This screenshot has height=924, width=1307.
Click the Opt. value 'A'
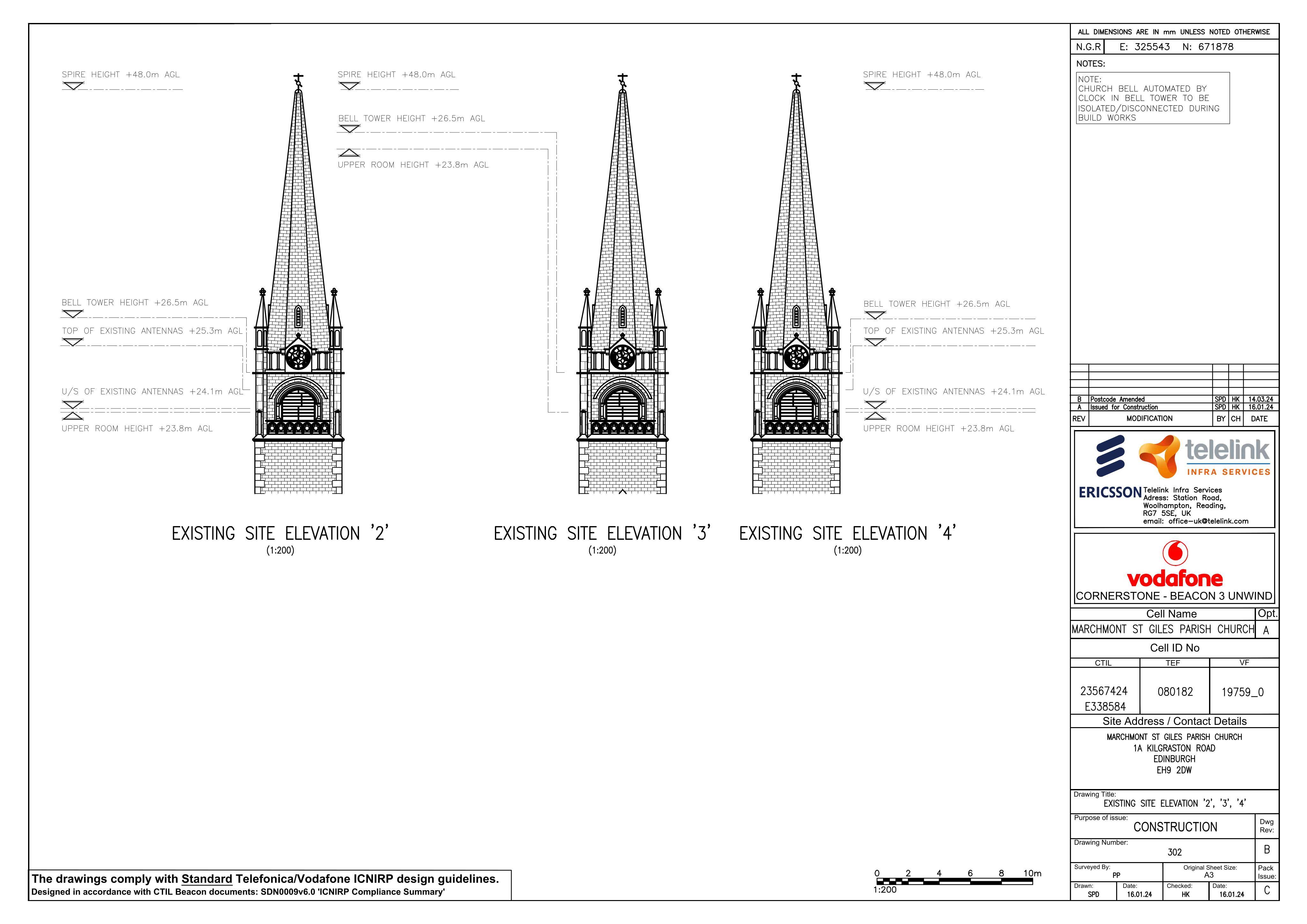click(x=1266, y=630)
